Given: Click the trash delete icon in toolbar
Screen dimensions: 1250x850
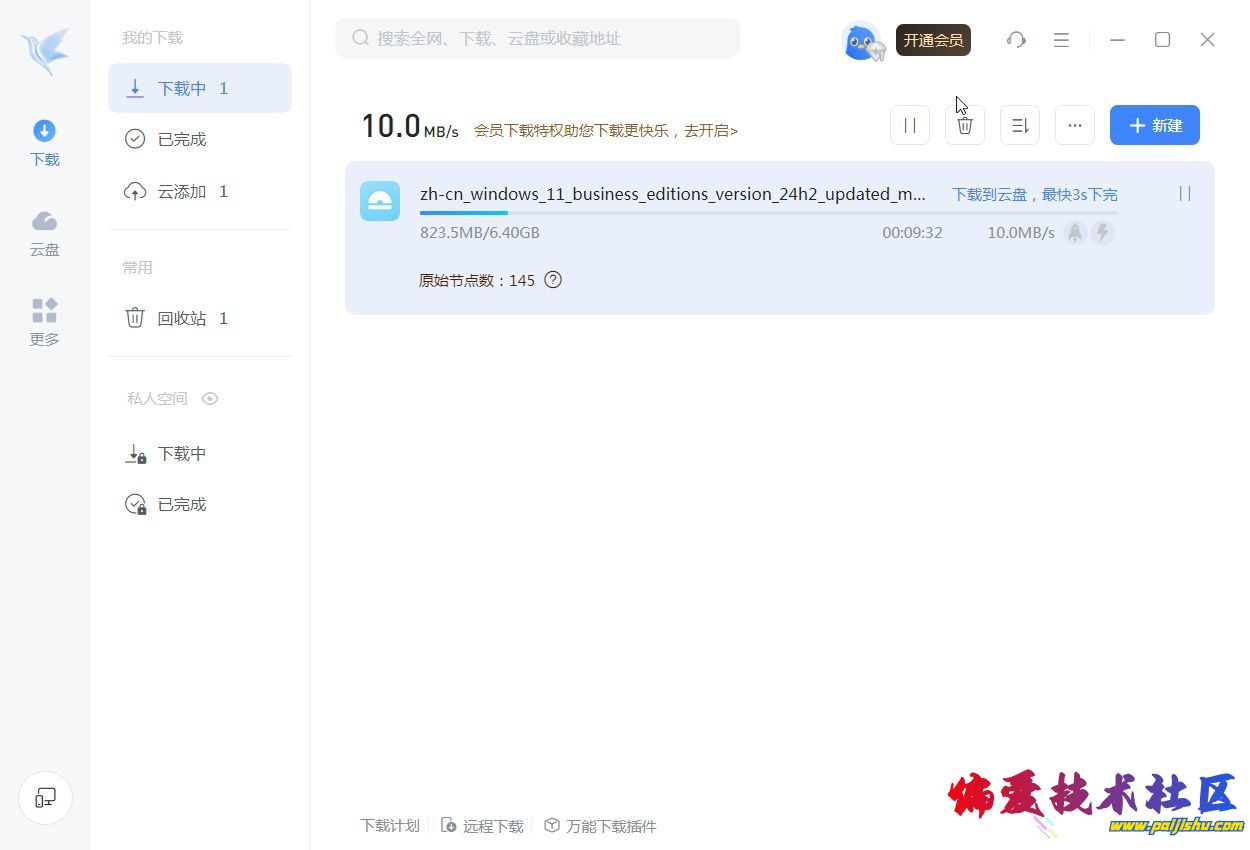Looking at the screenshot, I should 965,125.
